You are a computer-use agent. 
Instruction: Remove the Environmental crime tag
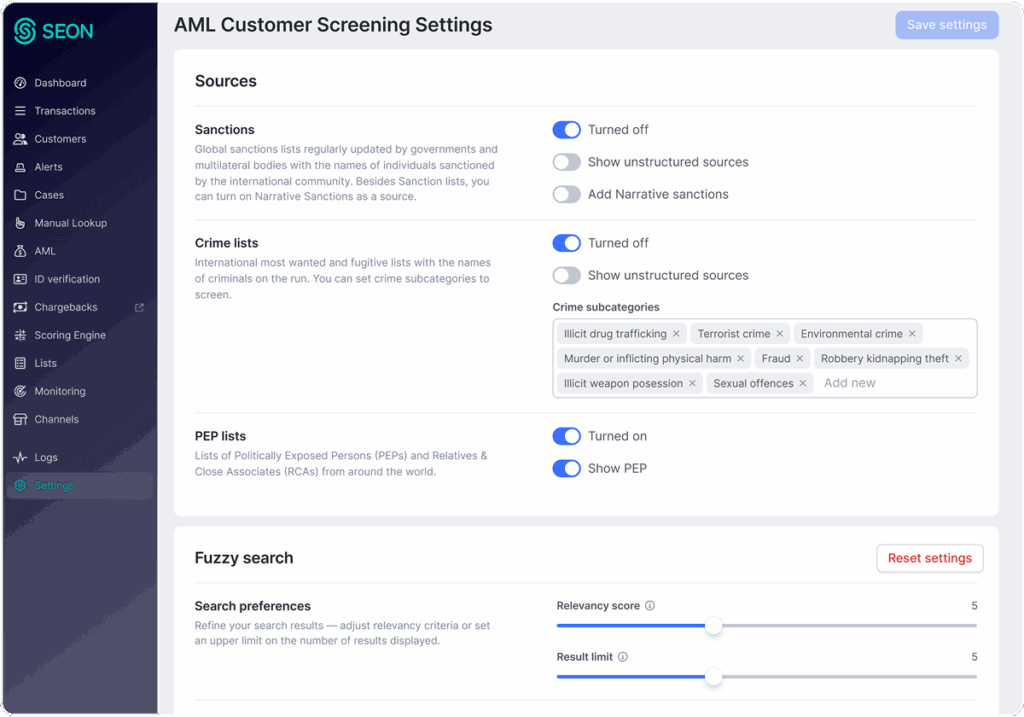tap(912, 334)
